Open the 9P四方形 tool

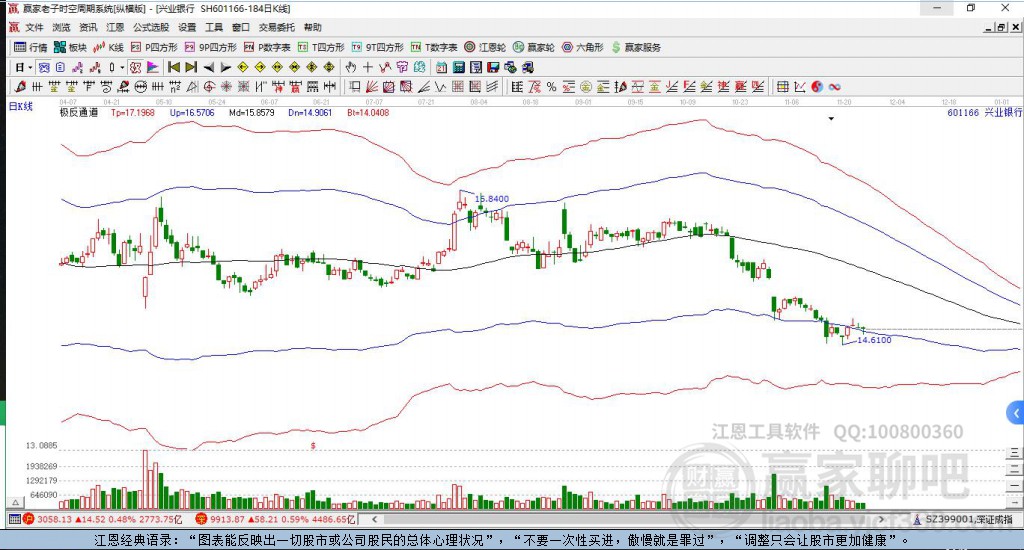(210, 47)
